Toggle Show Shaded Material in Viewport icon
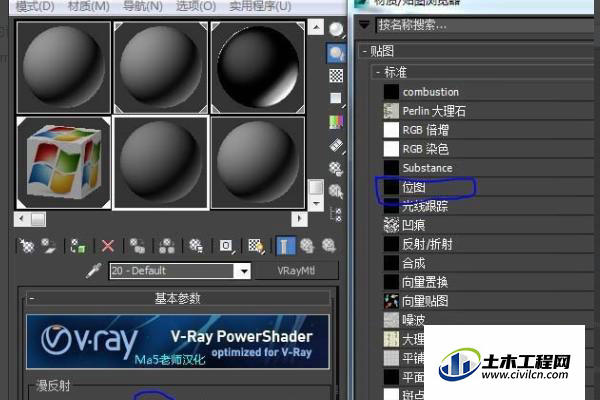600x400 pixels. click(256, 246)
